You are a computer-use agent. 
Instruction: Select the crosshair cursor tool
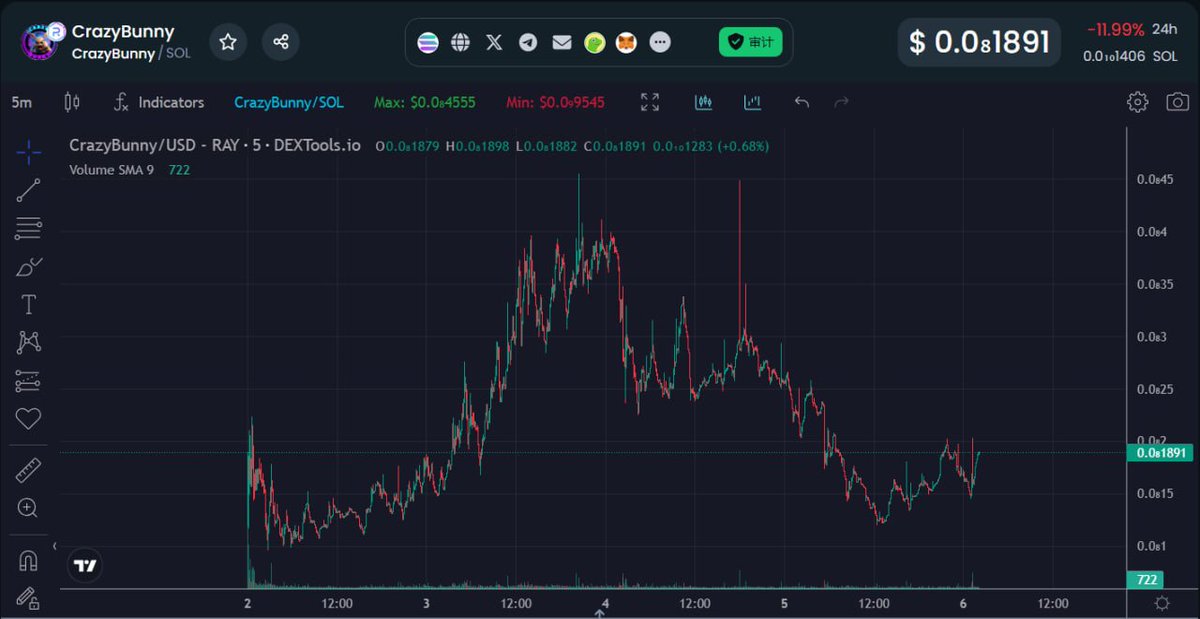[29, 153]
